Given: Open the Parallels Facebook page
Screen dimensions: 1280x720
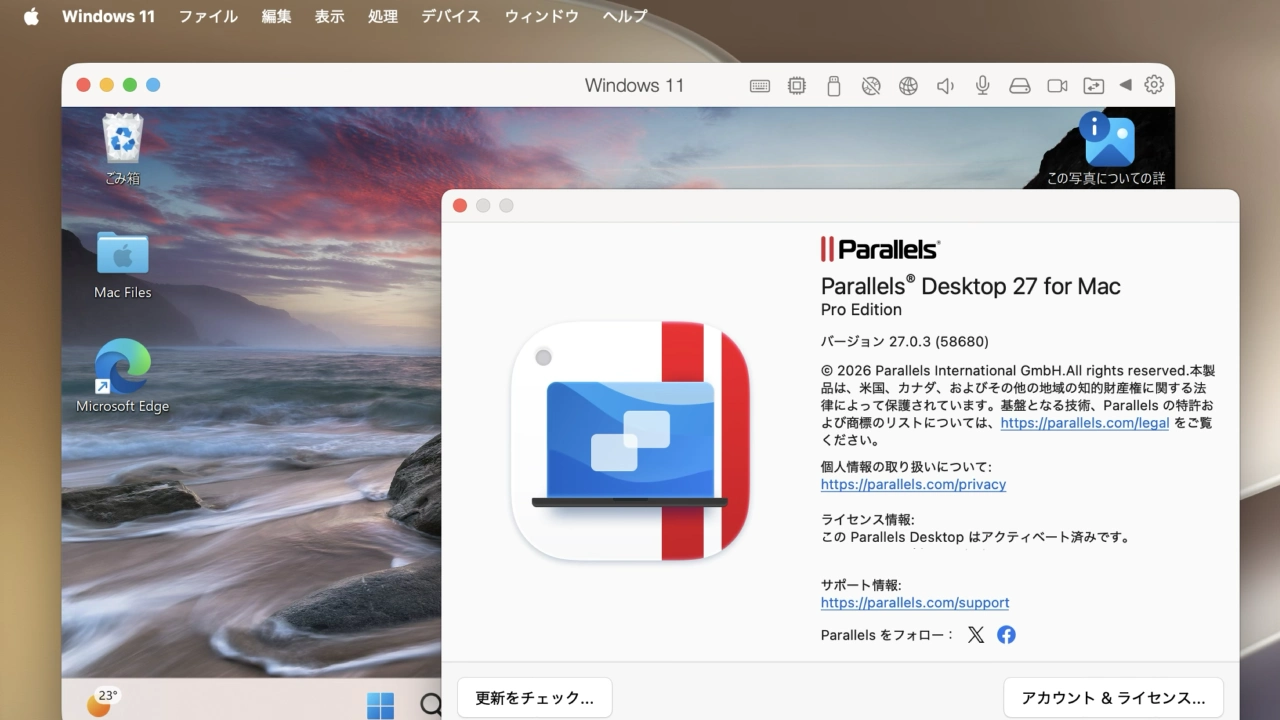Looking at the screenshot, I should click(x=1006, y=635).
